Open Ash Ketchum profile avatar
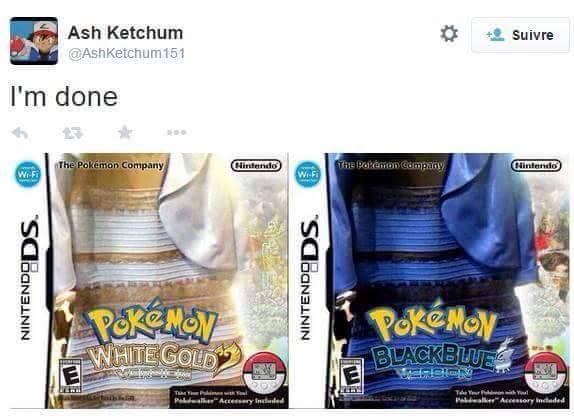This screenshot has width=574, height=418. tap(34, 41)
